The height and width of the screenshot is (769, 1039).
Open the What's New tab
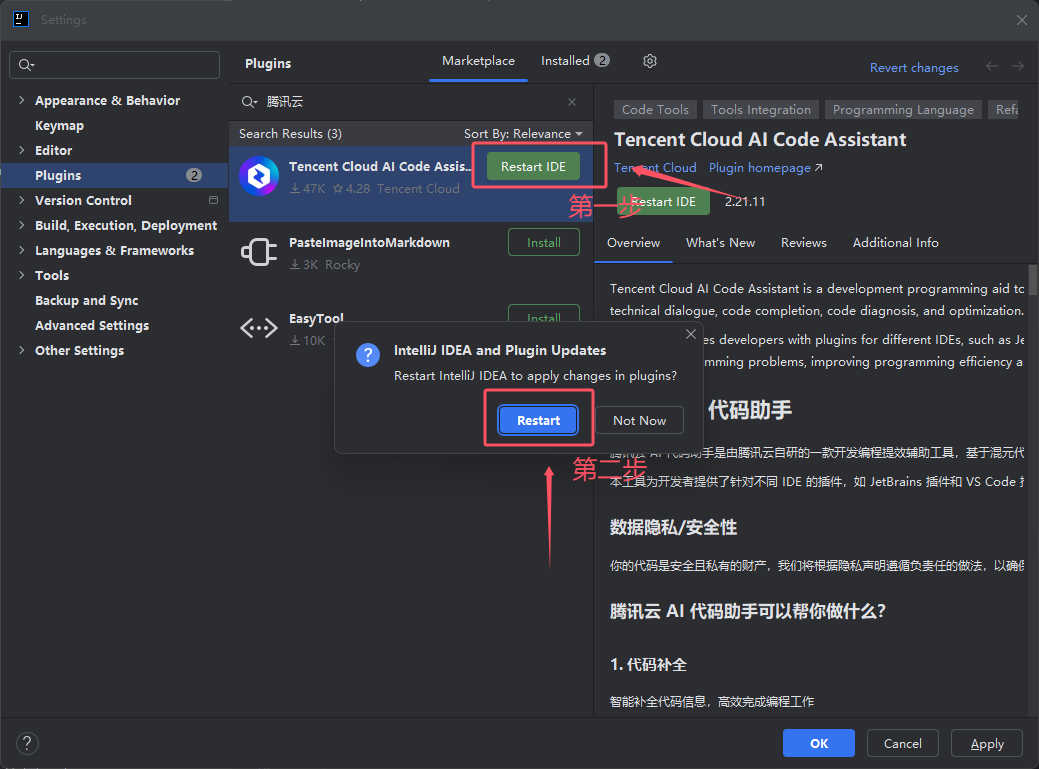[x=720, y=243]
